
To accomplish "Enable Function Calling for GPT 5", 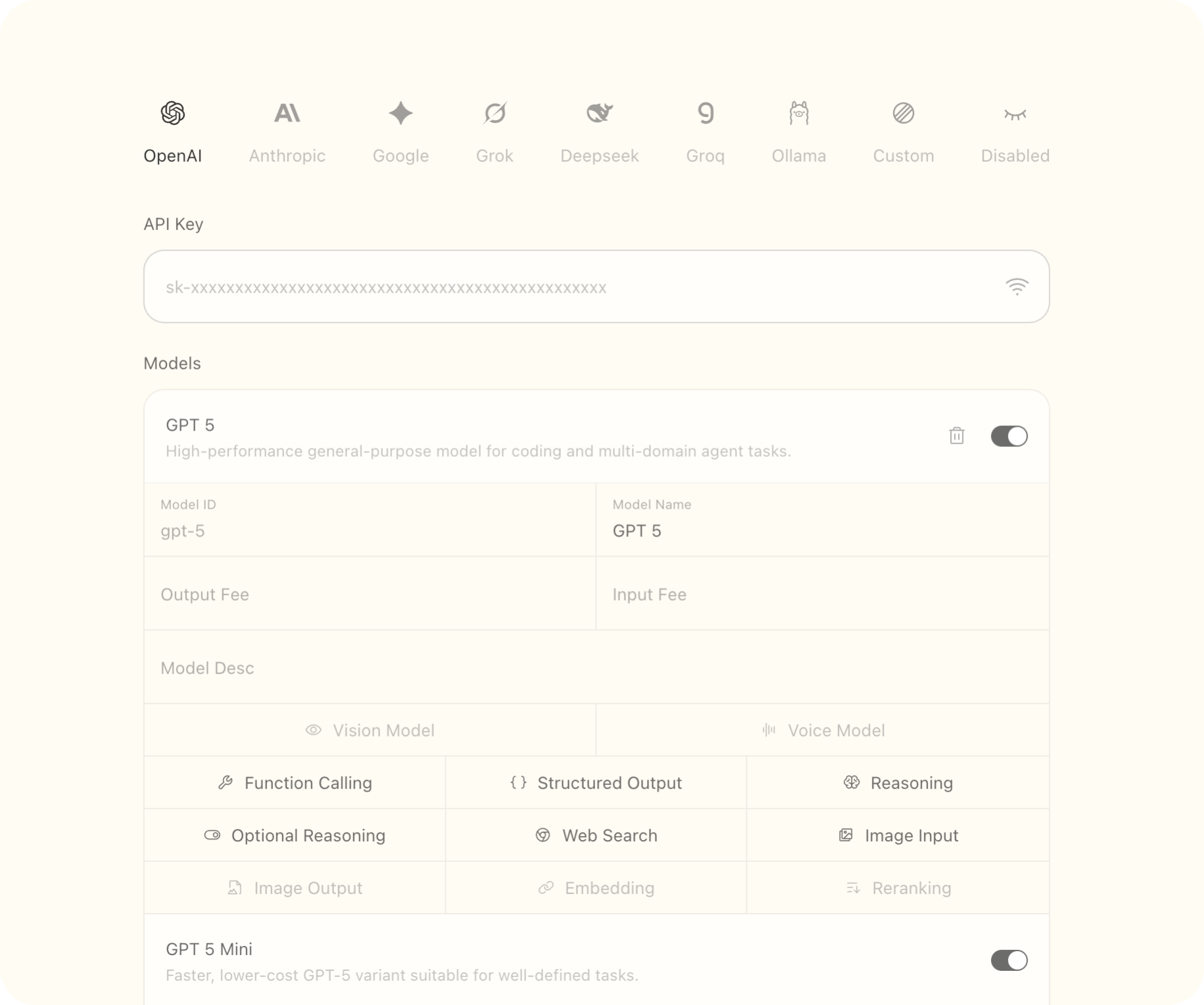I will (295, 782).
